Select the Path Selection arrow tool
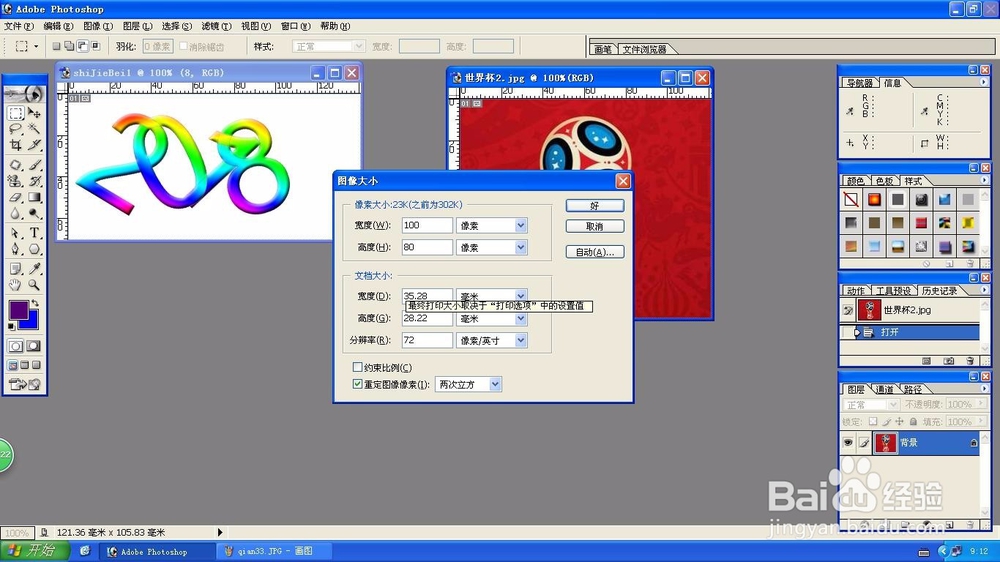 point(16,233)
